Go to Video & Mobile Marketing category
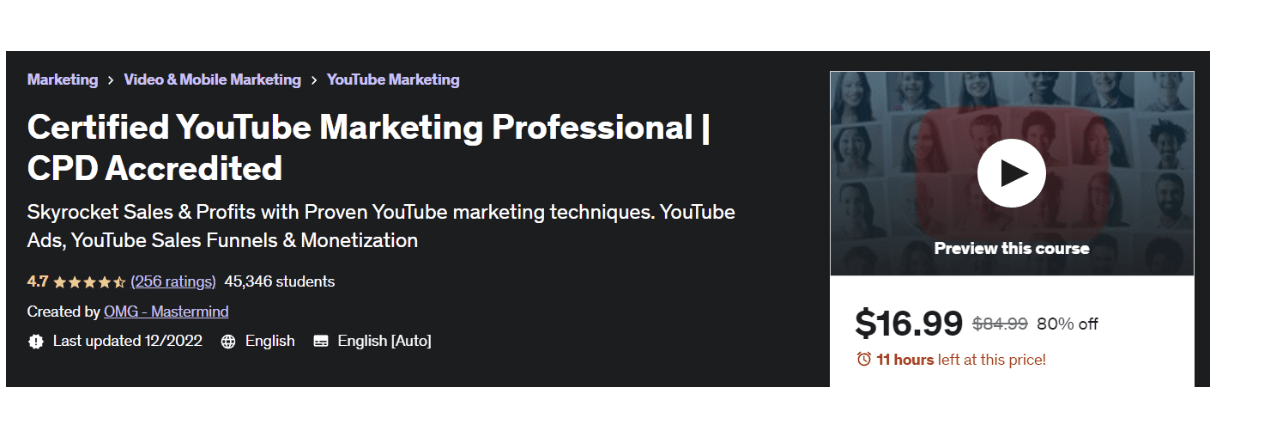1284x428 pixels. coord(212,80)
